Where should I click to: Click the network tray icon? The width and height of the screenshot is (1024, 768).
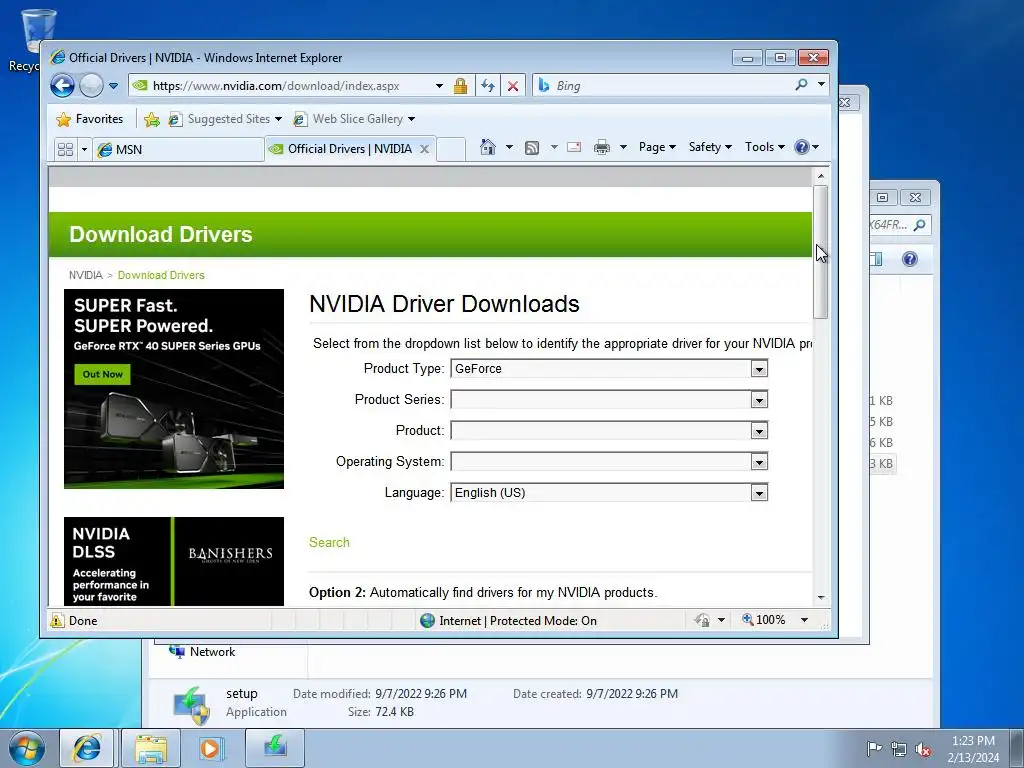[899, 750]
